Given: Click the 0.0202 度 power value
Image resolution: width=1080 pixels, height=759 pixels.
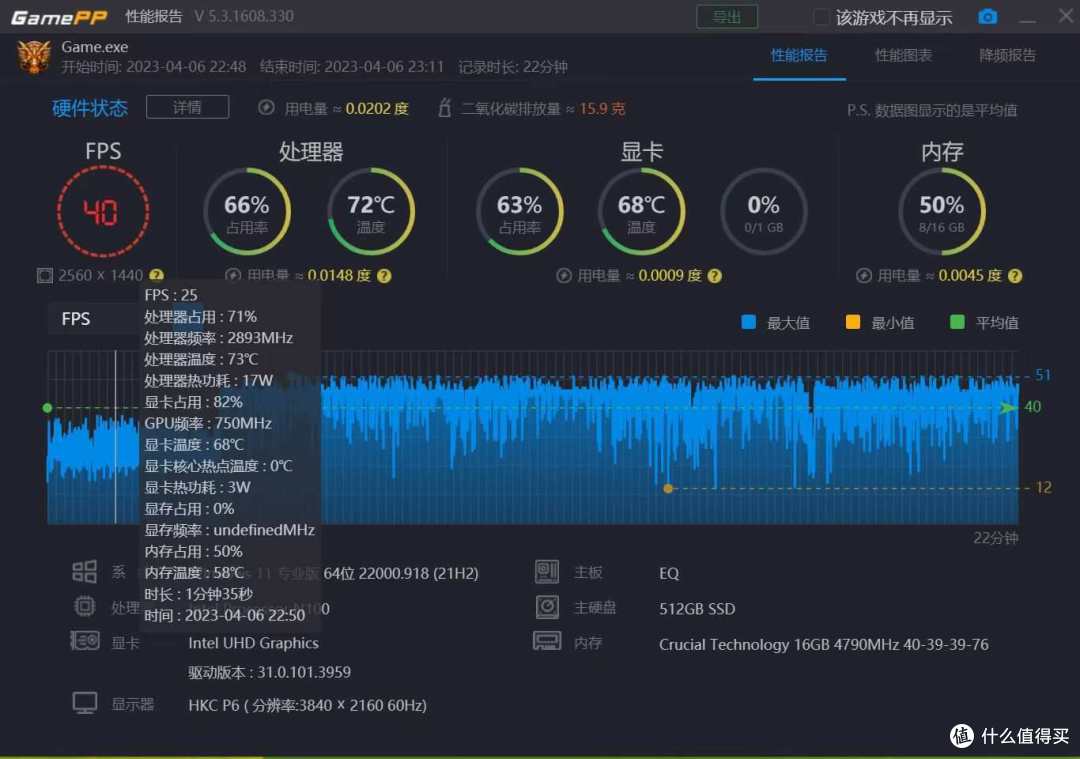Looking at the screenshot, I should [x=377, y=108].
